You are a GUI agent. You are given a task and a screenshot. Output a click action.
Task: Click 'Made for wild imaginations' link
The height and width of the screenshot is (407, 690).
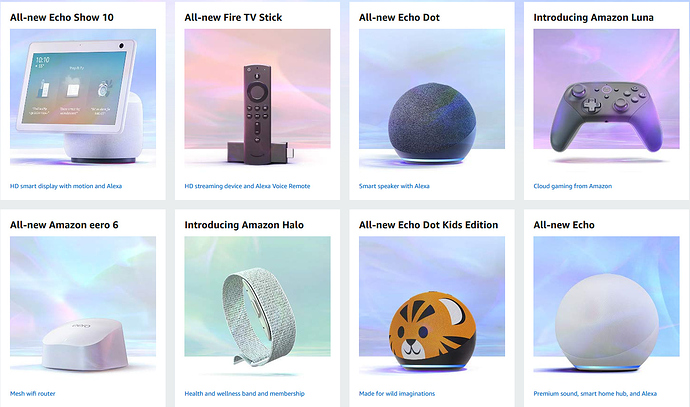[397, 393]
